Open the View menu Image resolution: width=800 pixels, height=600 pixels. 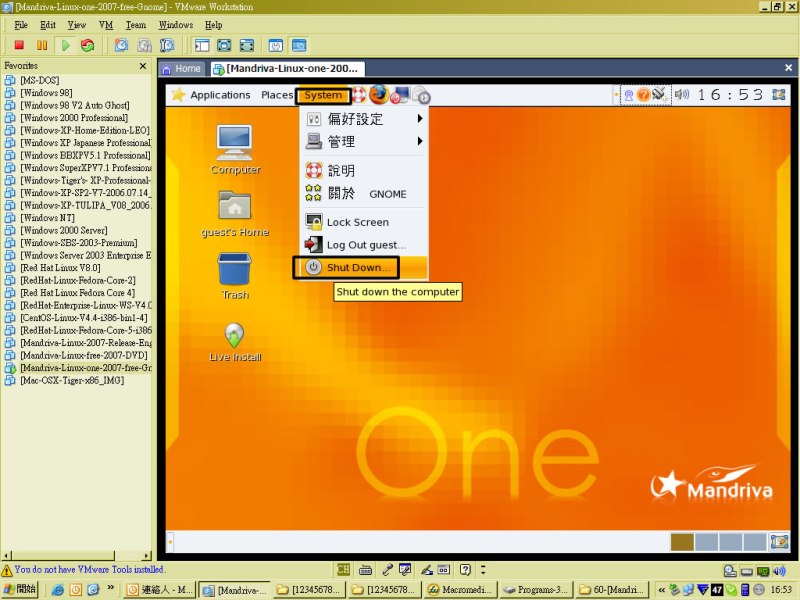[77, 25]
